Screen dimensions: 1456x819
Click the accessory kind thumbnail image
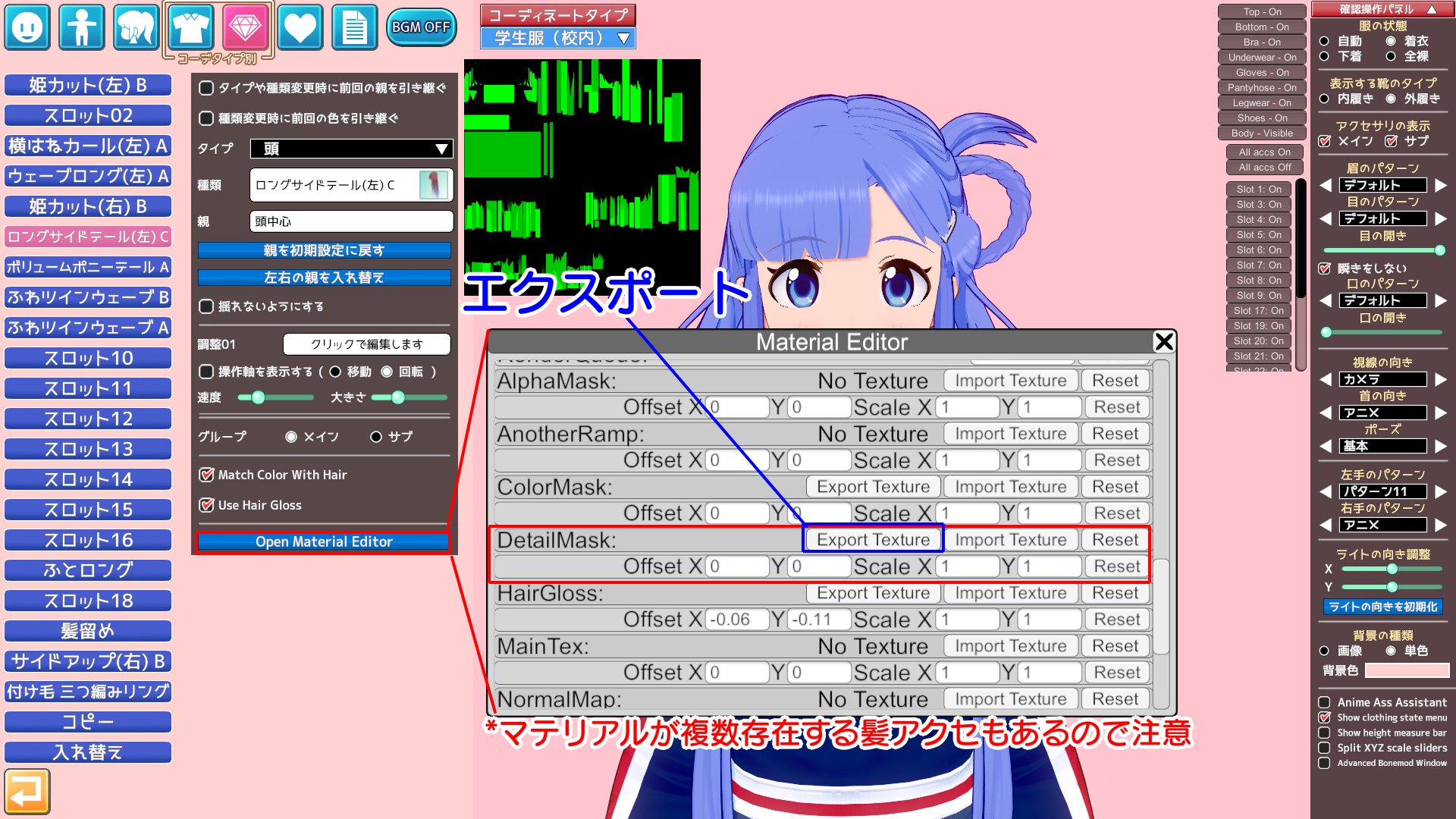[x=434, y=185]
